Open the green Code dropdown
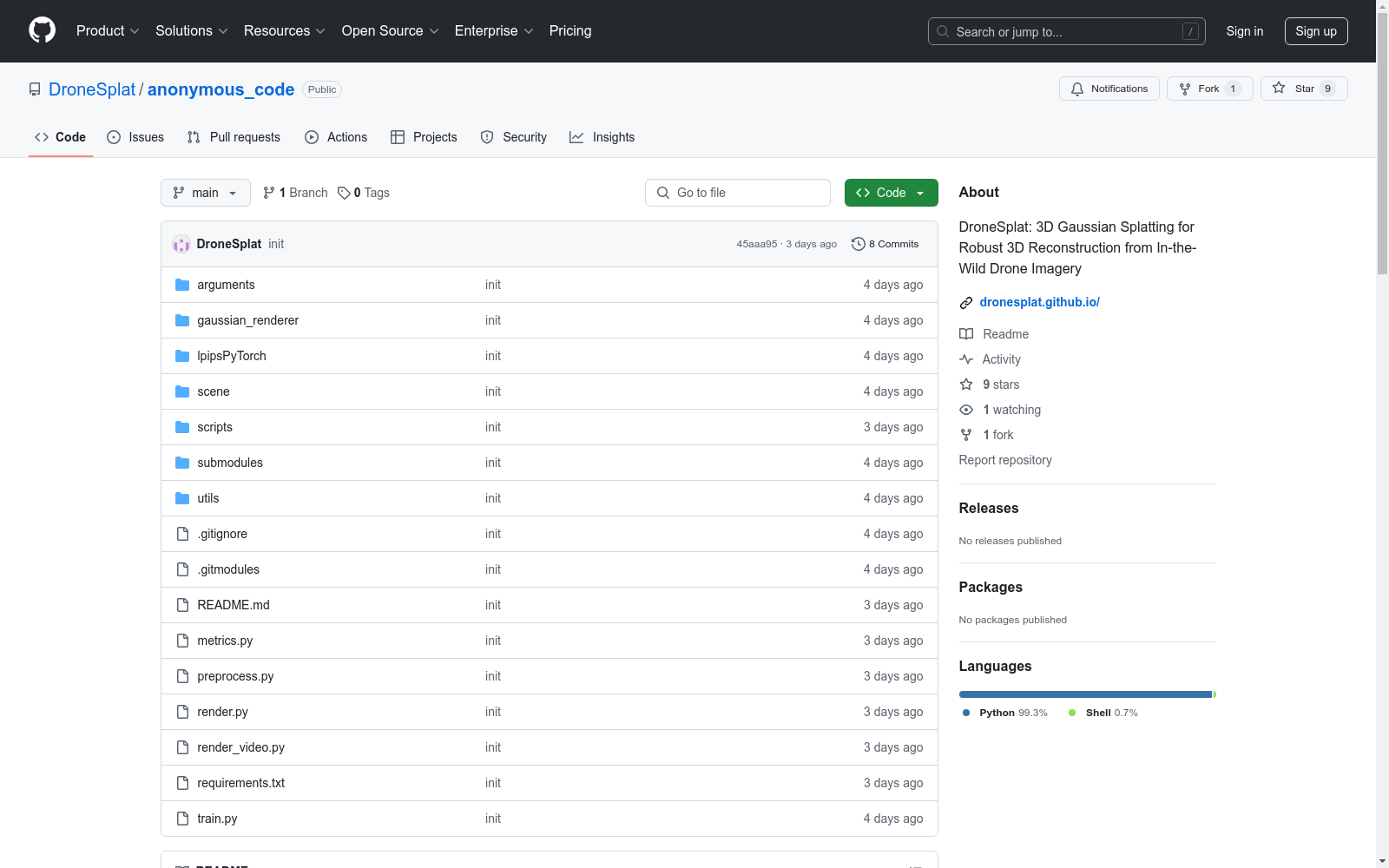 click(892, 193)
